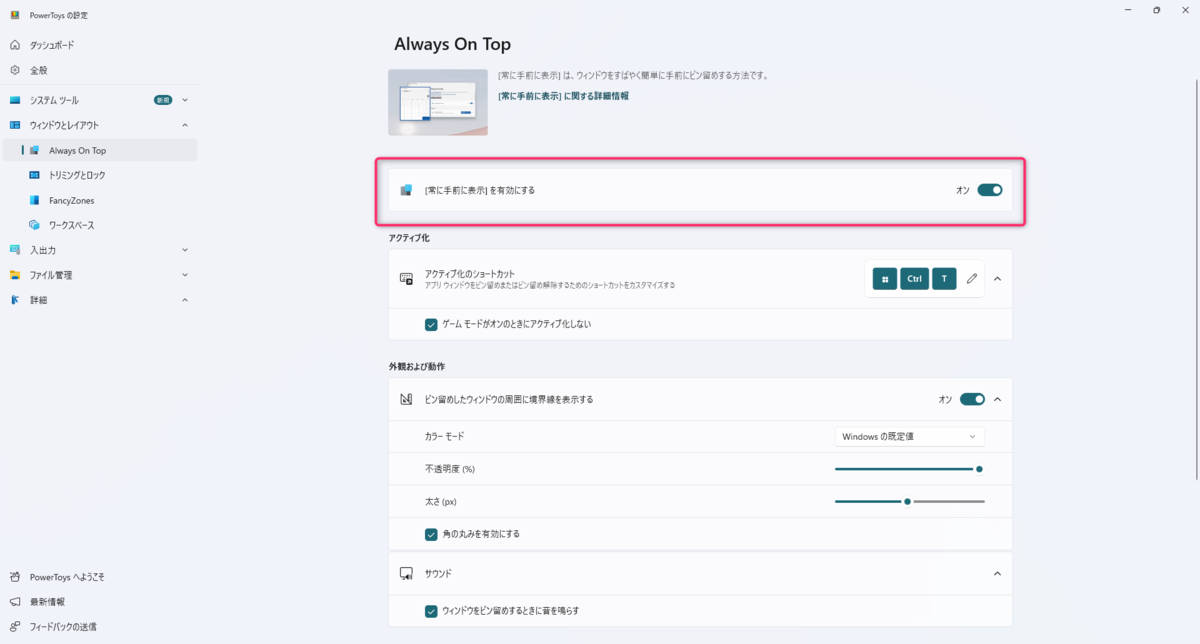Open the カラー モード dropdown

910,436
